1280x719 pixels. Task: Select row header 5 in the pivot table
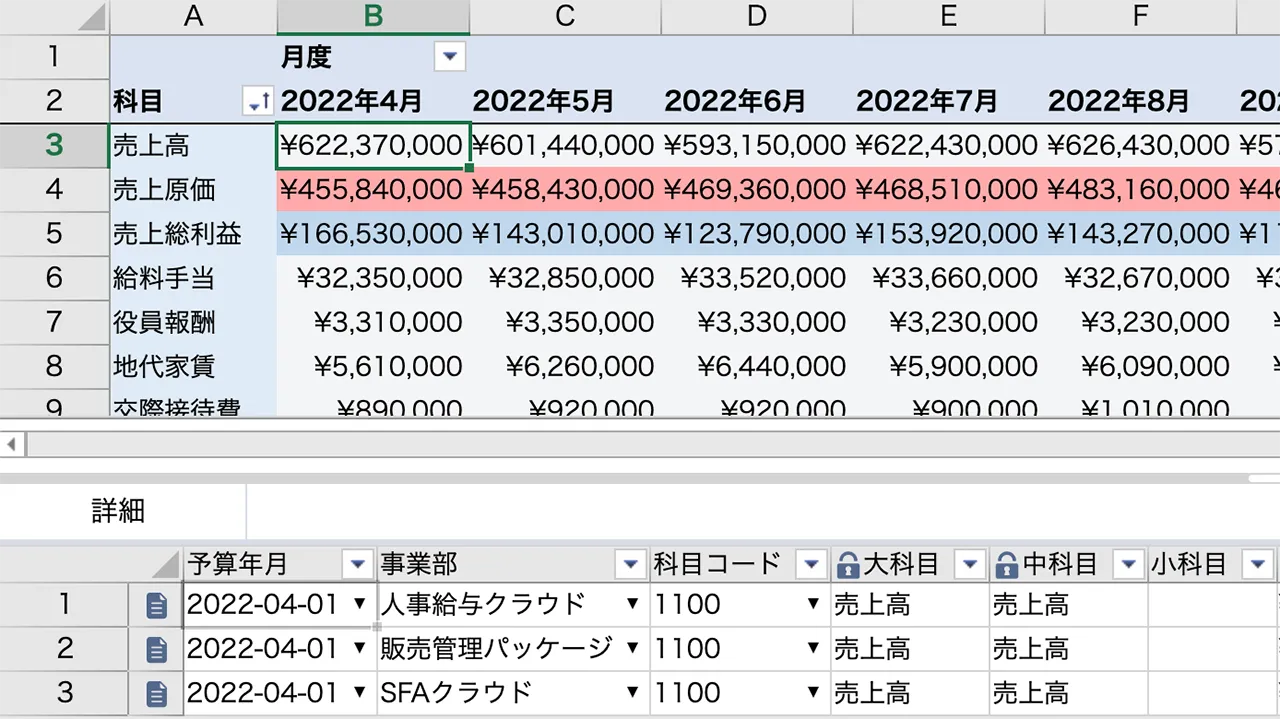tap(54, 234)
